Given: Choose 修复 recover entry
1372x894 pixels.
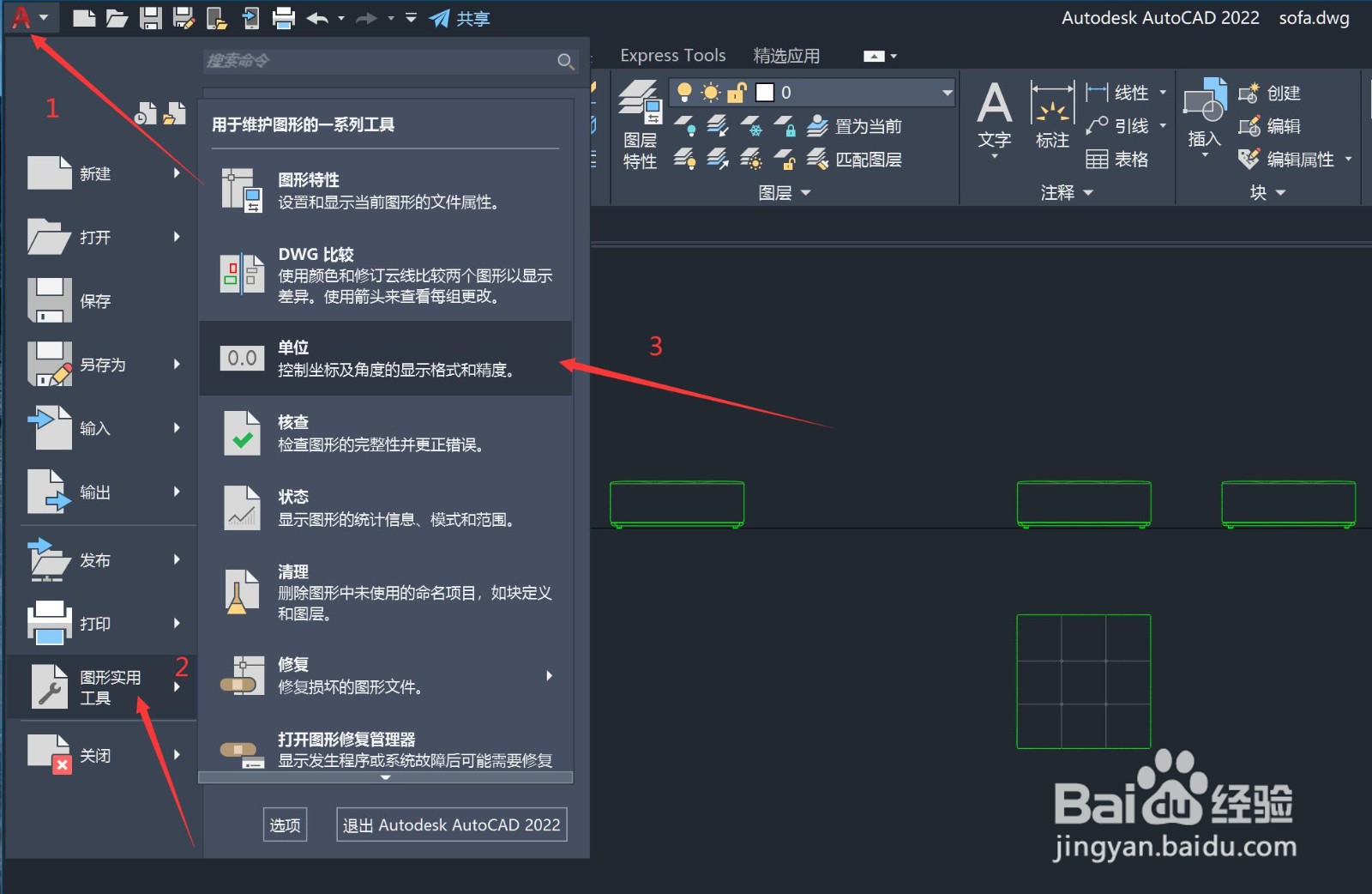Looking at the screenshot, I should (x=386, y=675).
